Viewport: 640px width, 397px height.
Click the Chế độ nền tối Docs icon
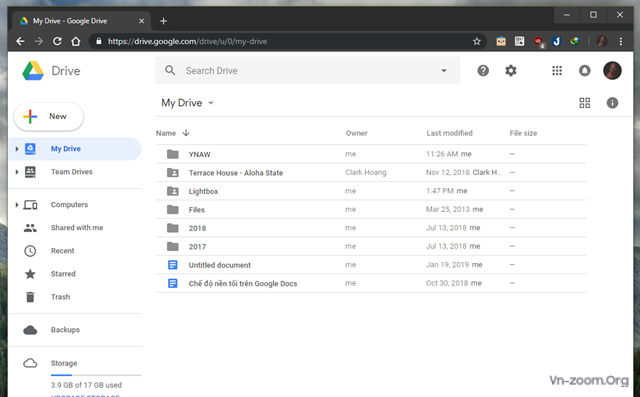[x=173, y=283]
